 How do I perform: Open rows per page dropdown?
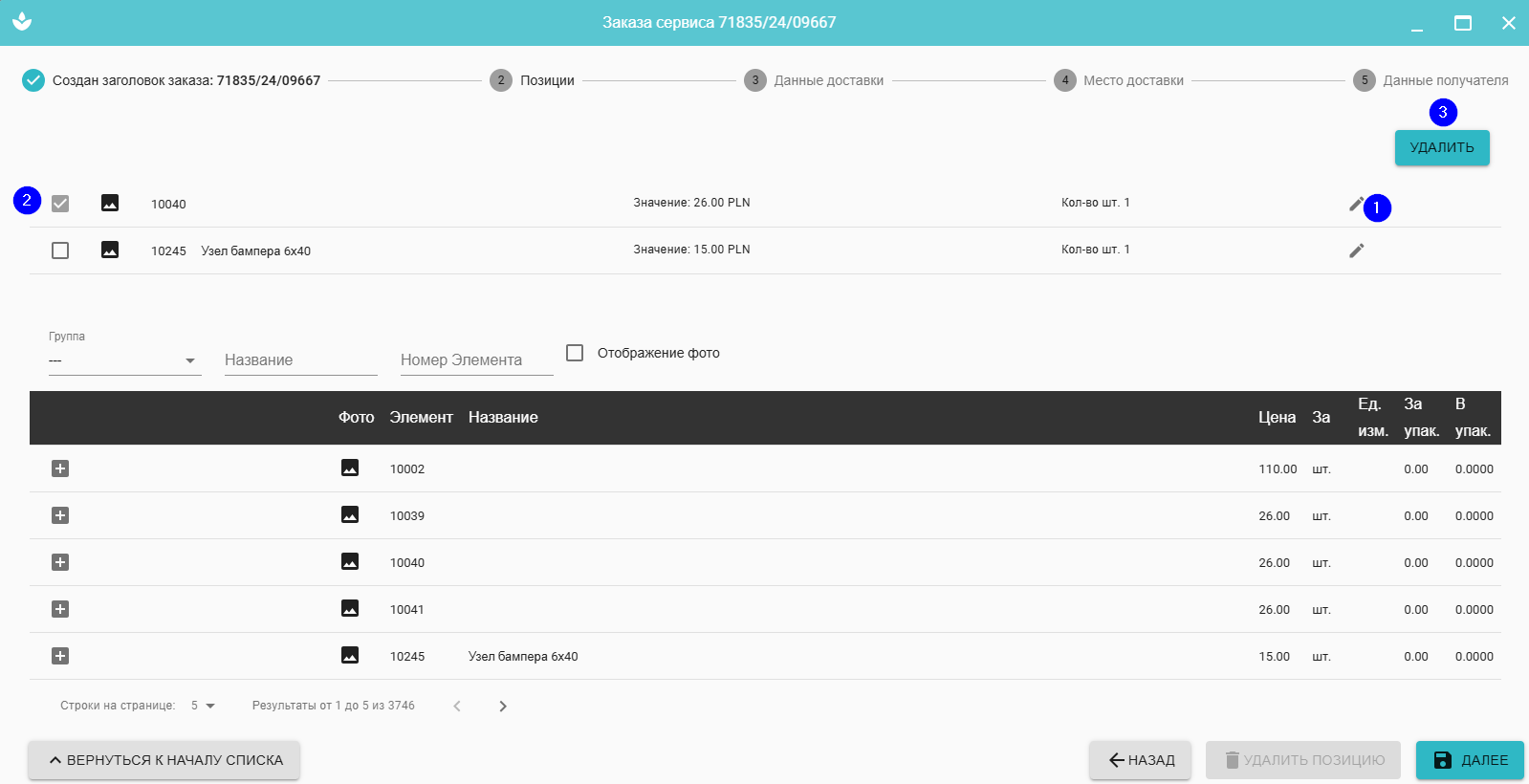tap(203, 706)
